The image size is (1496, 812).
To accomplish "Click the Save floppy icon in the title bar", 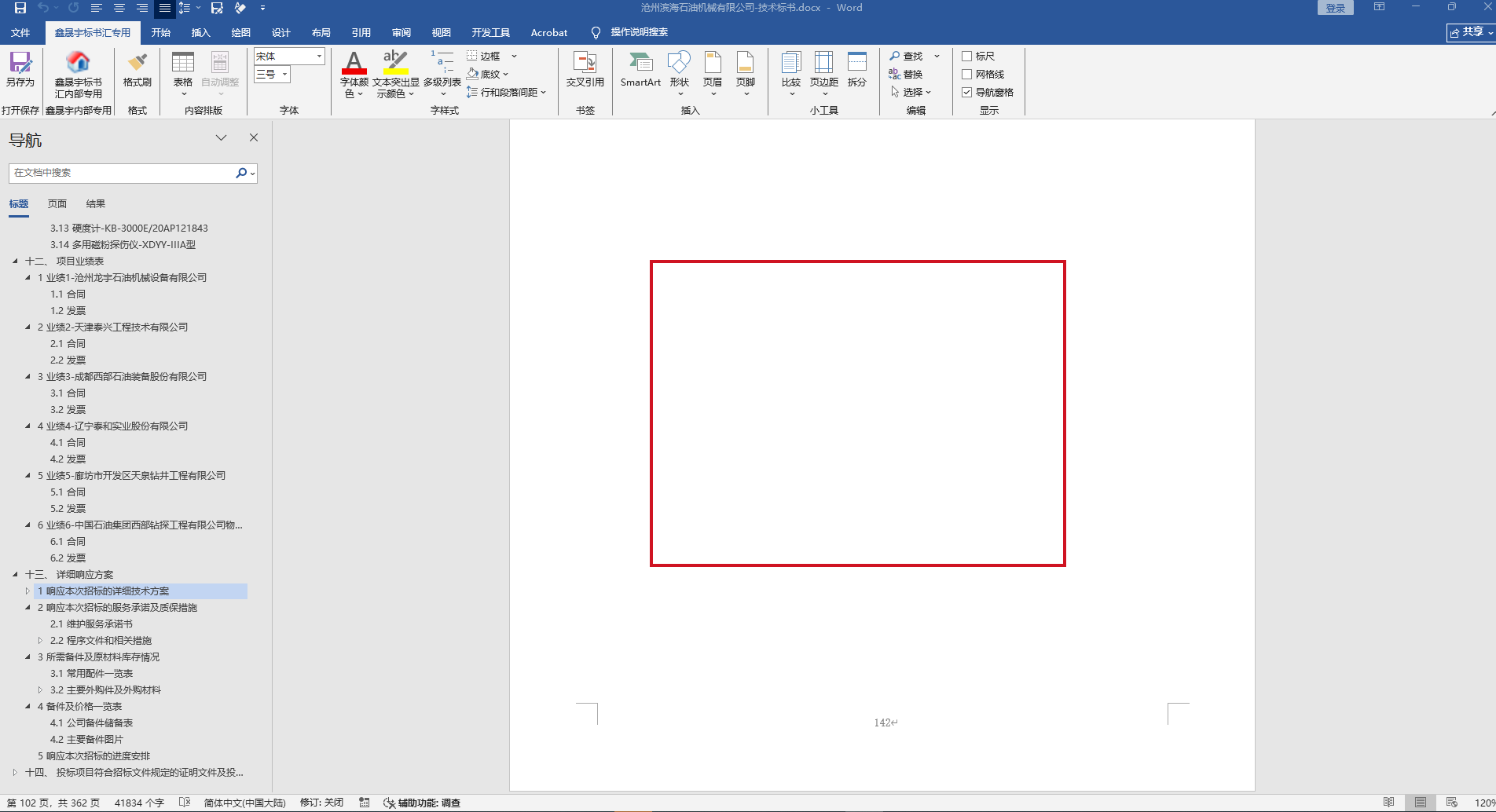I will pyautogui.click(x=20, y=8).
